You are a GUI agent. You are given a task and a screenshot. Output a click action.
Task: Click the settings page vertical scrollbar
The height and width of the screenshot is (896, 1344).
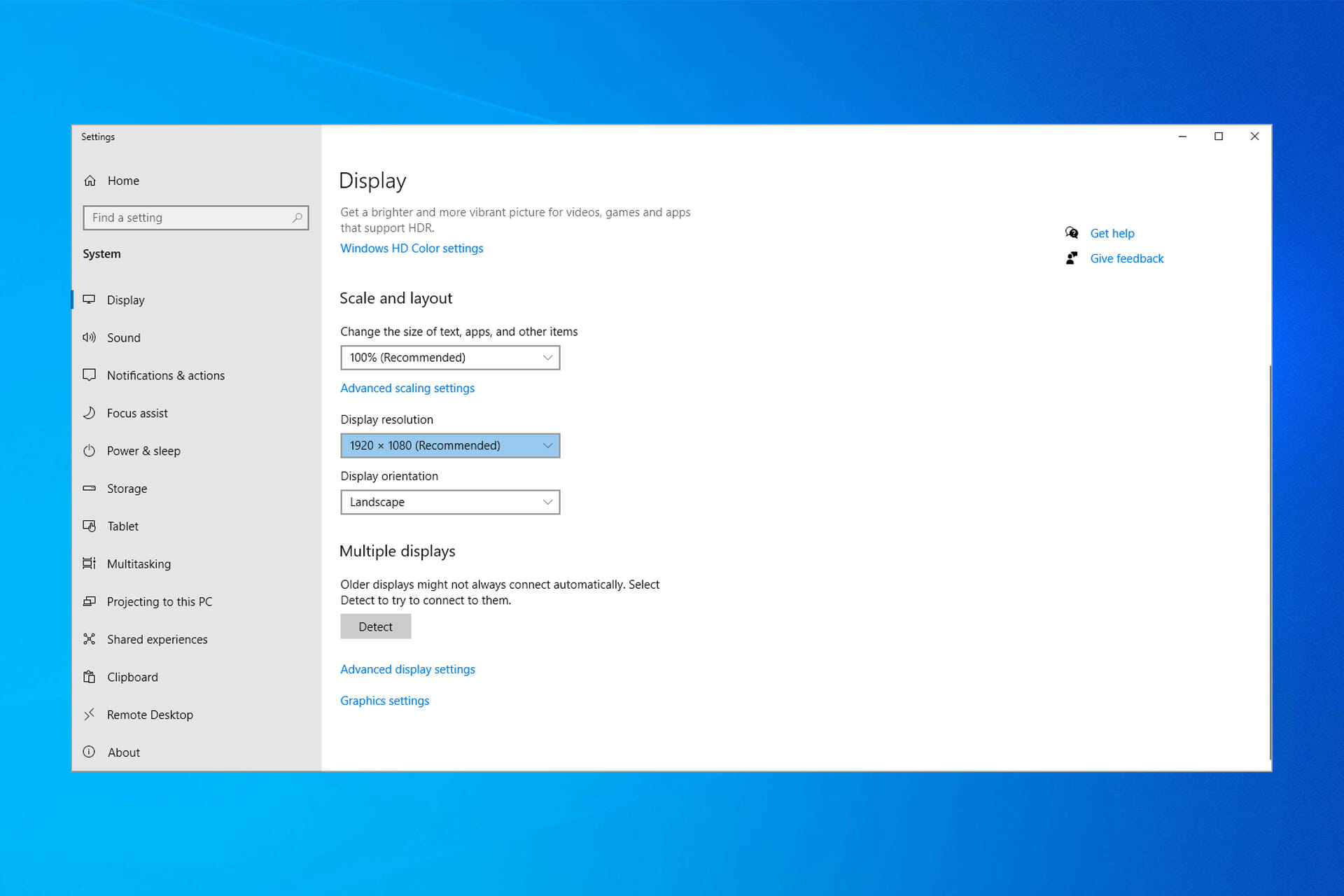1270,562
